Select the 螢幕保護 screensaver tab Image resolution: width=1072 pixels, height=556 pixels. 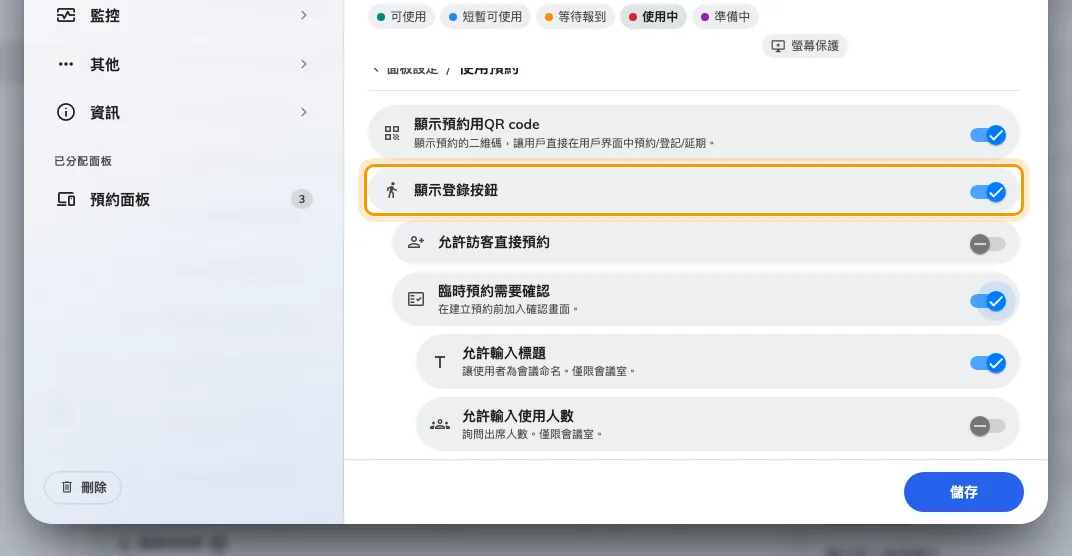coord(804,46)
